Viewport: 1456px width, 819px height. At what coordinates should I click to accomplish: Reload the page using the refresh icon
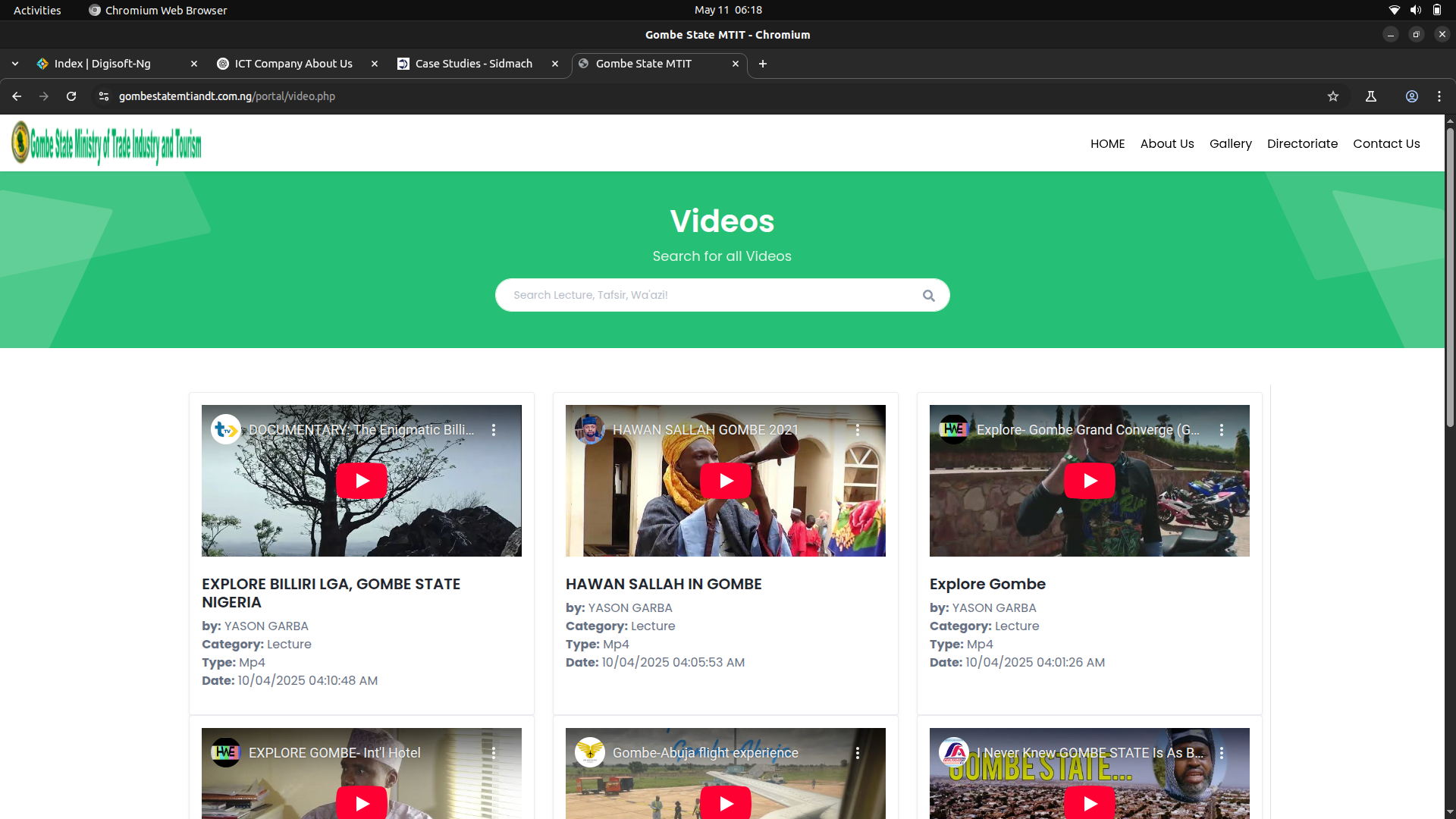(x=71, y=96)
